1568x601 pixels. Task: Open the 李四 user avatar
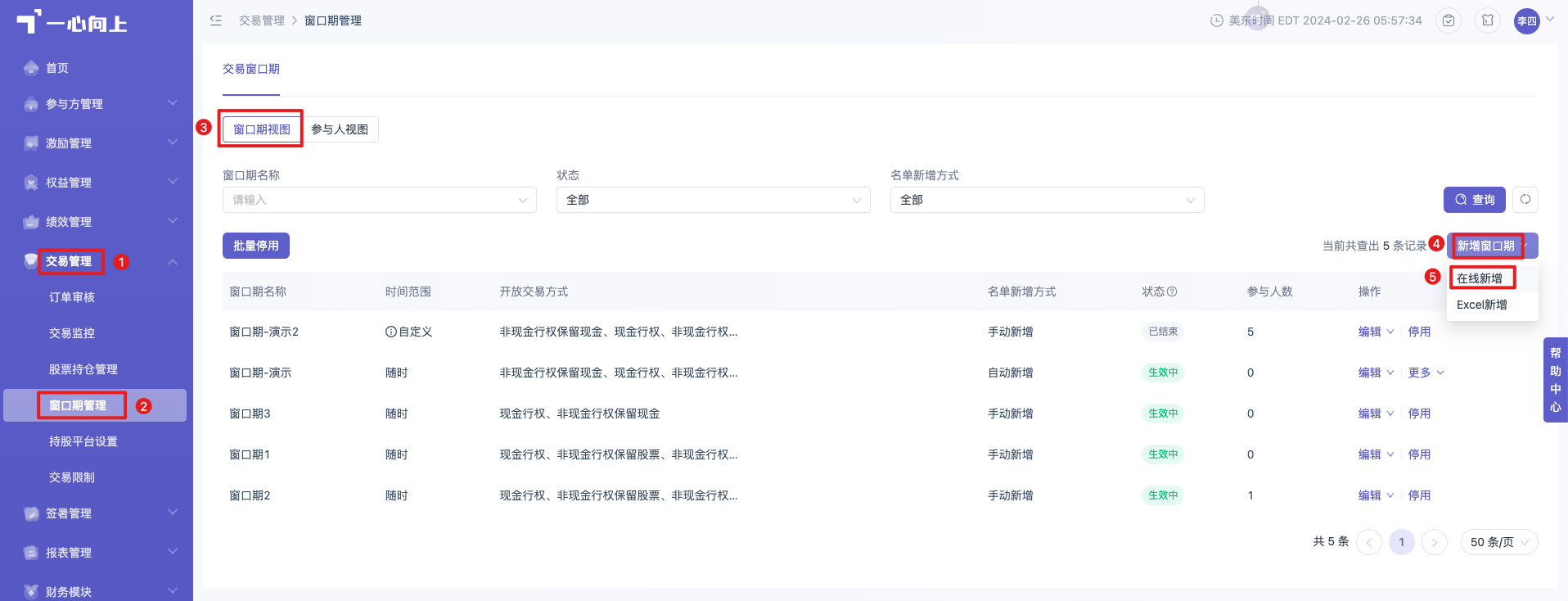1527,21
